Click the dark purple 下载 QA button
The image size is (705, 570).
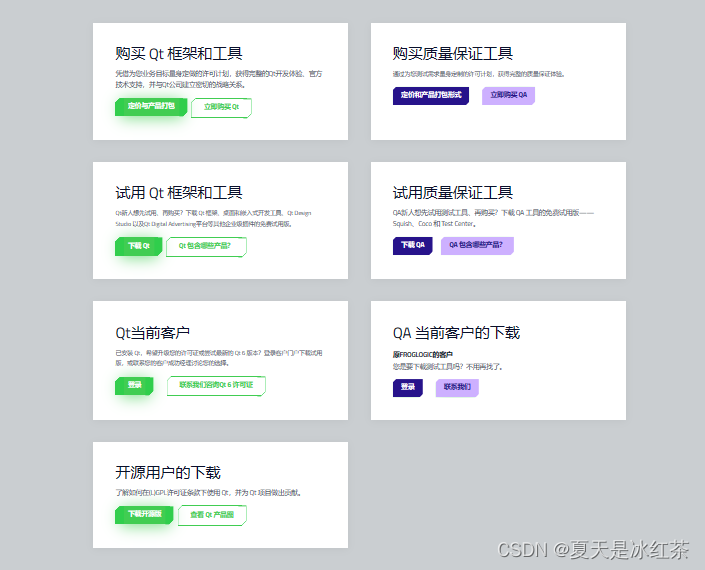click(413, 245)
